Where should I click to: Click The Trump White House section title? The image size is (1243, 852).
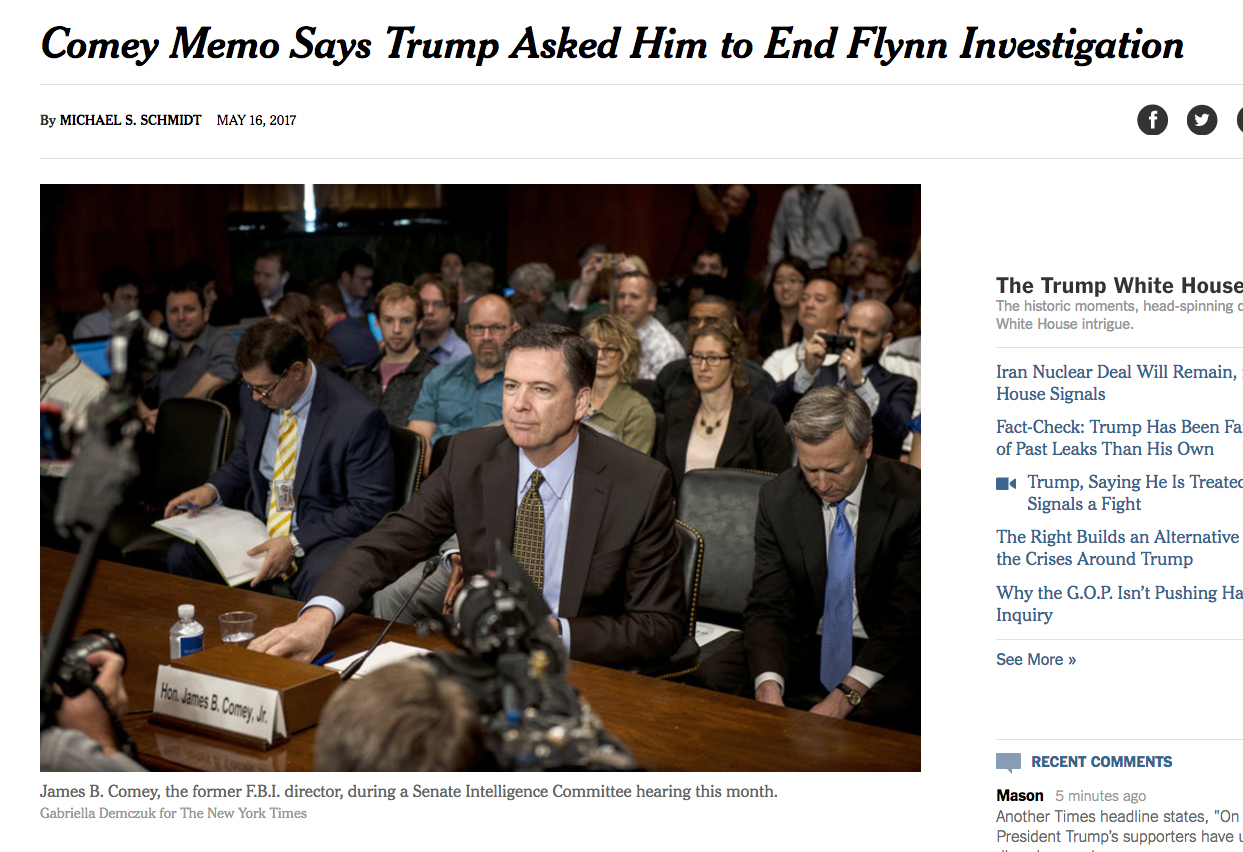coord(1119,286)
